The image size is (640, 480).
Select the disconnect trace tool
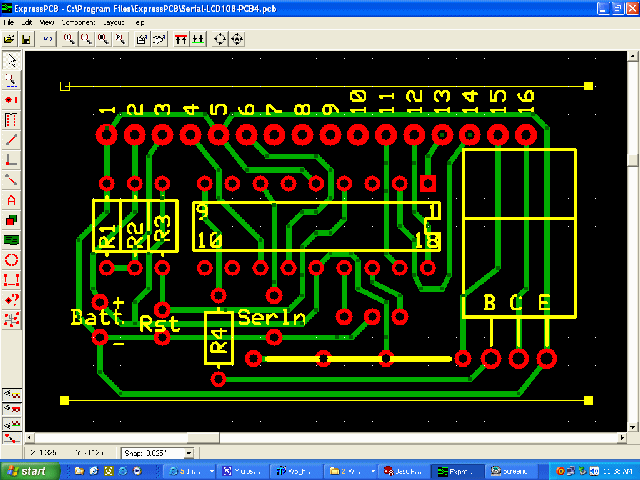click(11, 180)
